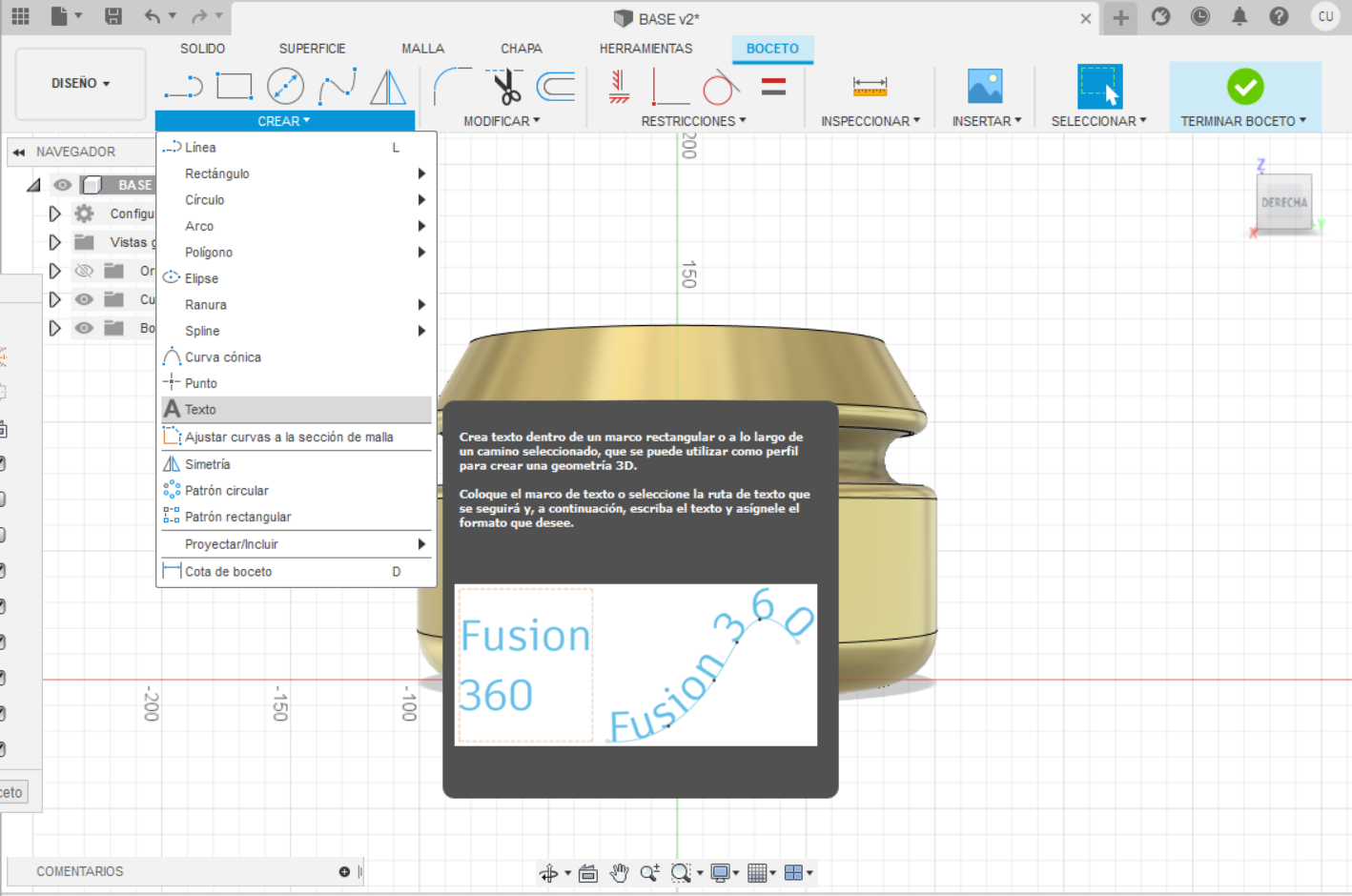The height and width of the screenshot is (896, 1352).
Task: Select the Offset tool in toolbar
Action: click(556, 87)
